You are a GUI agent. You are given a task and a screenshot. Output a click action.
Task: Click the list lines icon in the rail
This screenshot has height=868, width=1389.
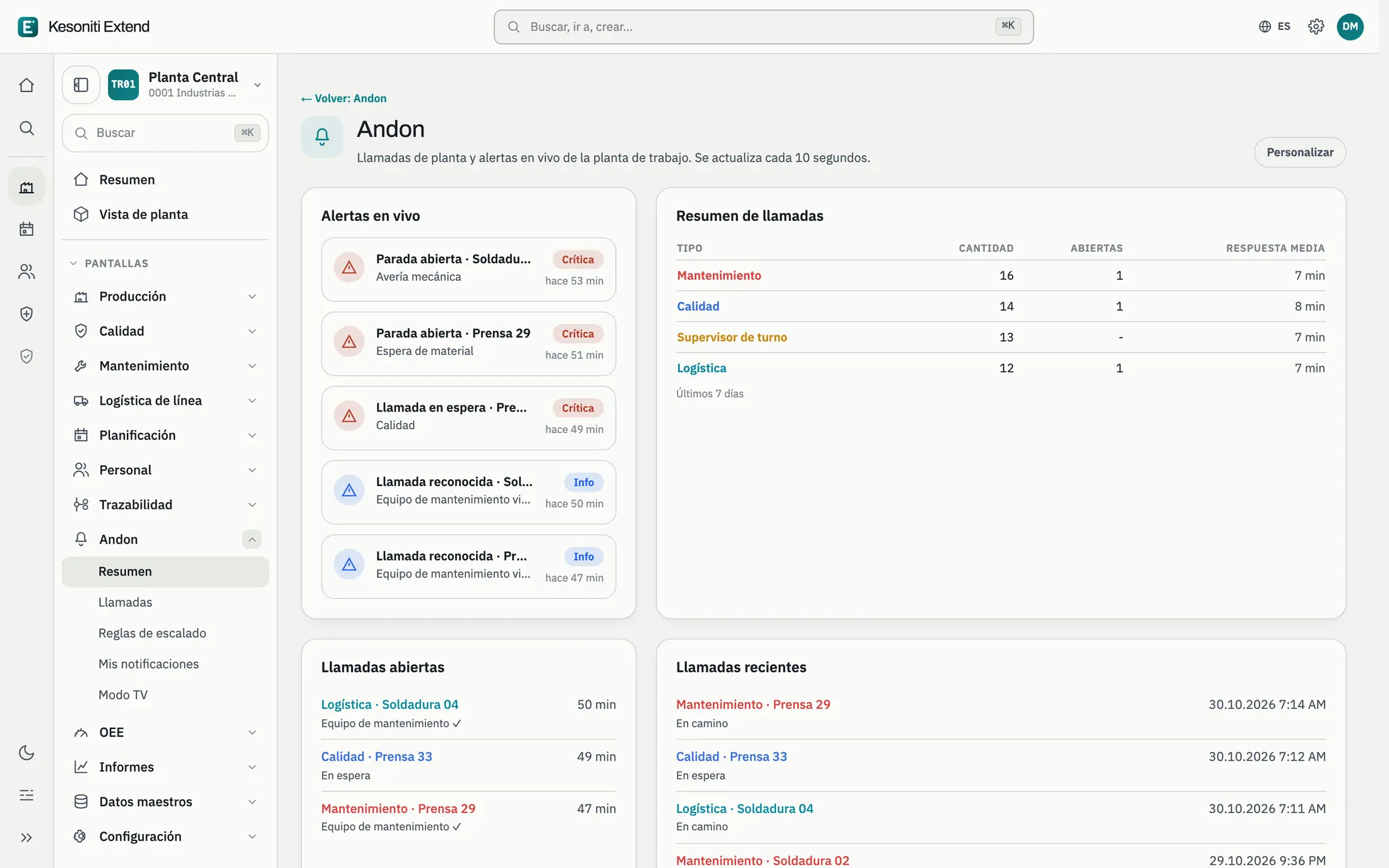[27, 795]
